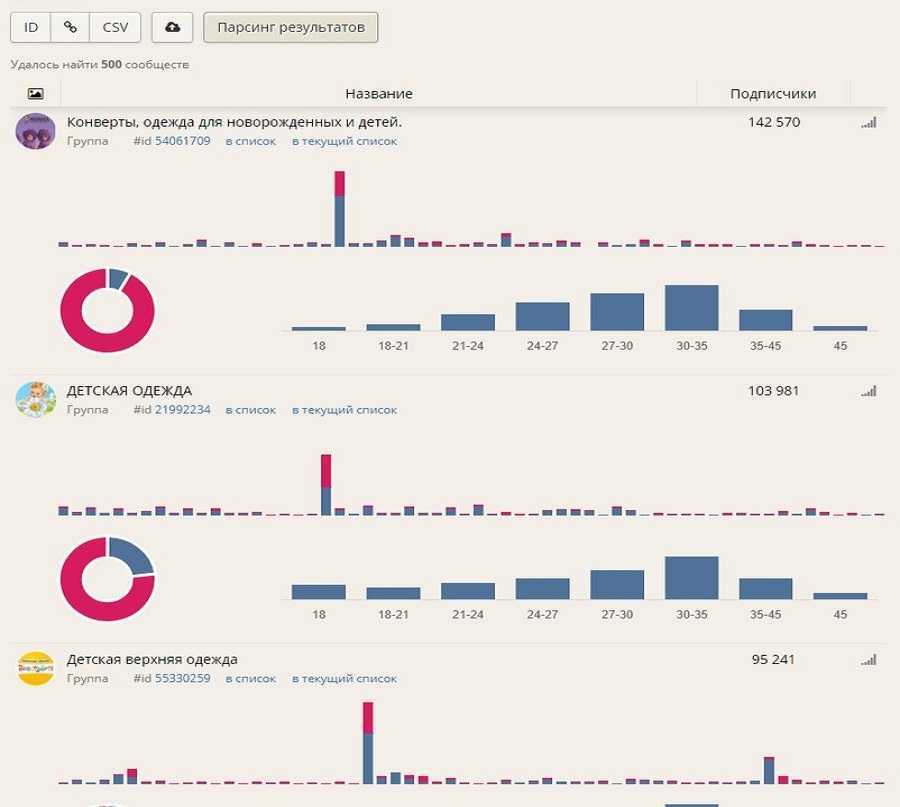Click stats icon next to 142 570

869,122
